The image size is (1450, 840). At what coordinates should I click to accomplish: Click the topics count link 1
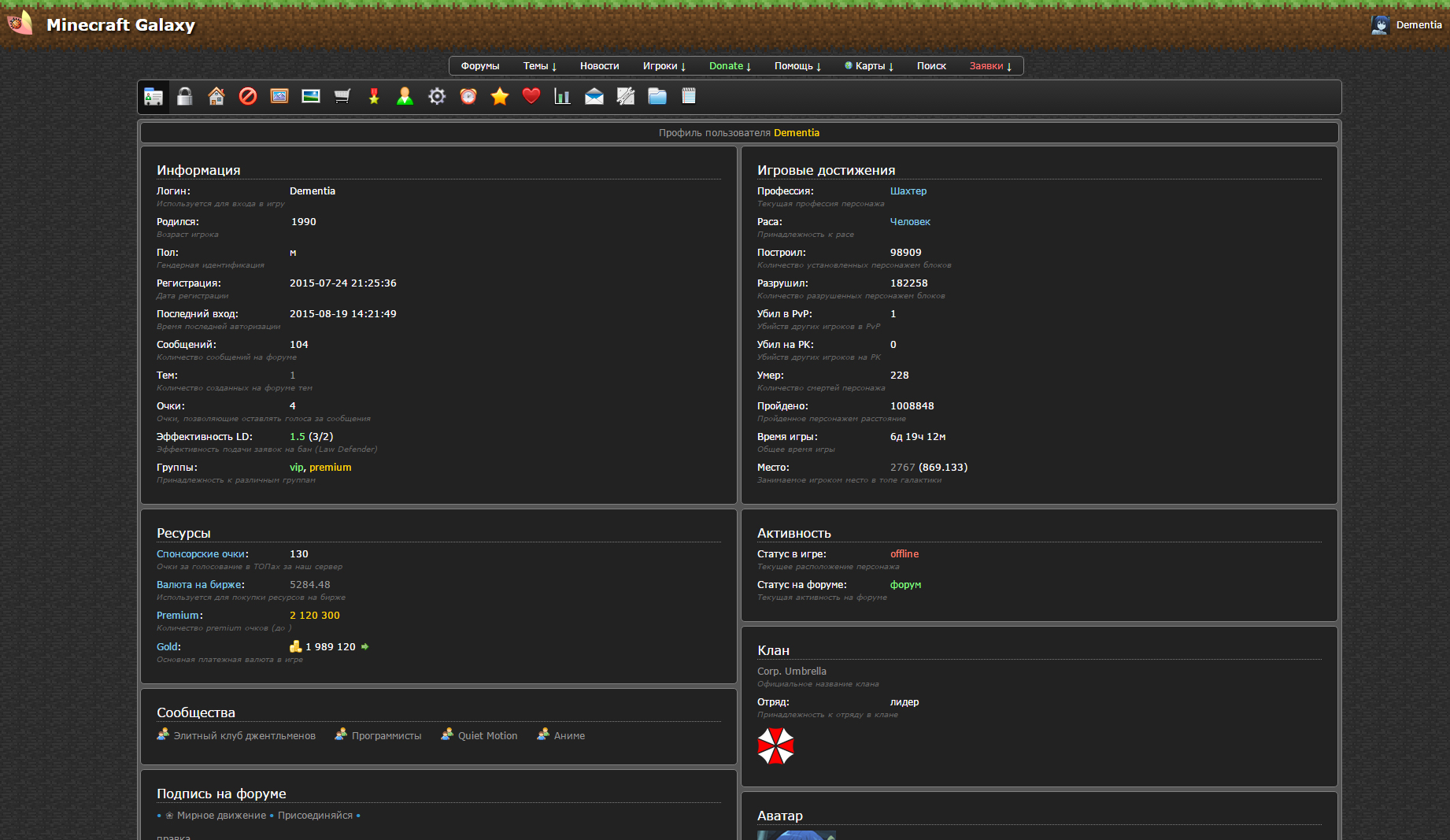coord(293,376)
